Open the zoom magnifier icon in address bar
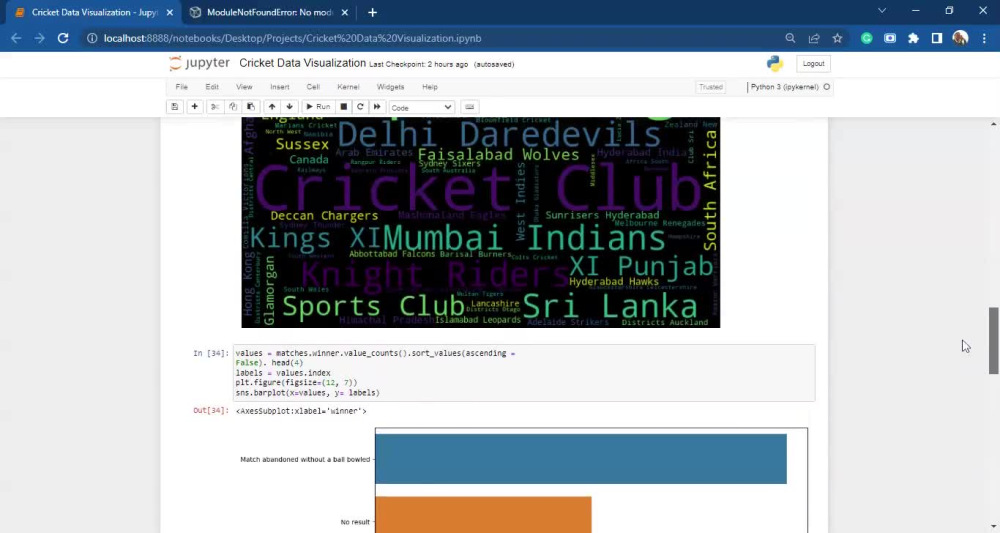The width and height of the screenshot is (1000, 533). coord(790,38)
